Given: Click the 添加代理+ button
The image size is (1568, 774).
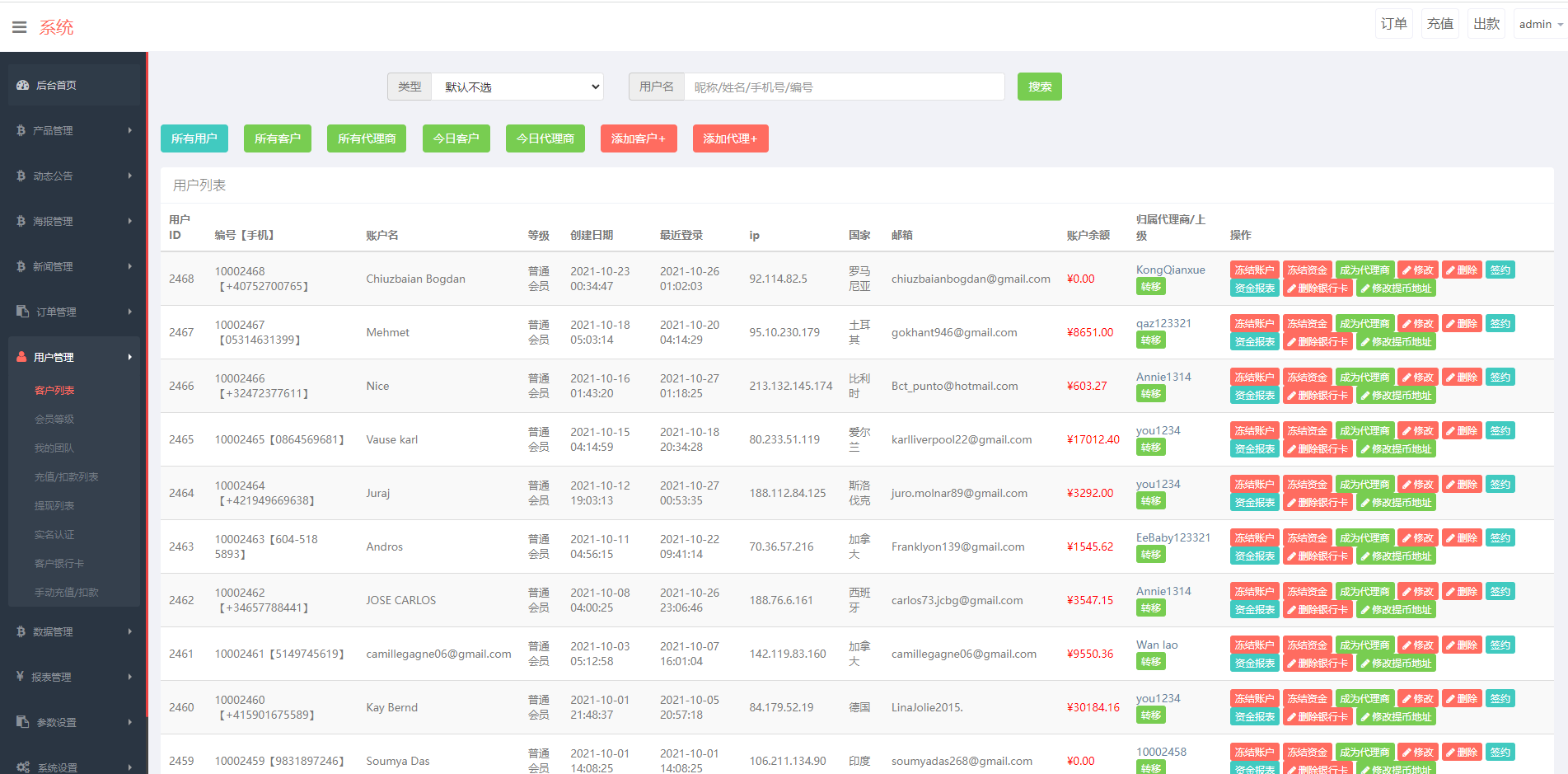Looking at the screenshot, I should pyautogui.click(x=730, y=138).
